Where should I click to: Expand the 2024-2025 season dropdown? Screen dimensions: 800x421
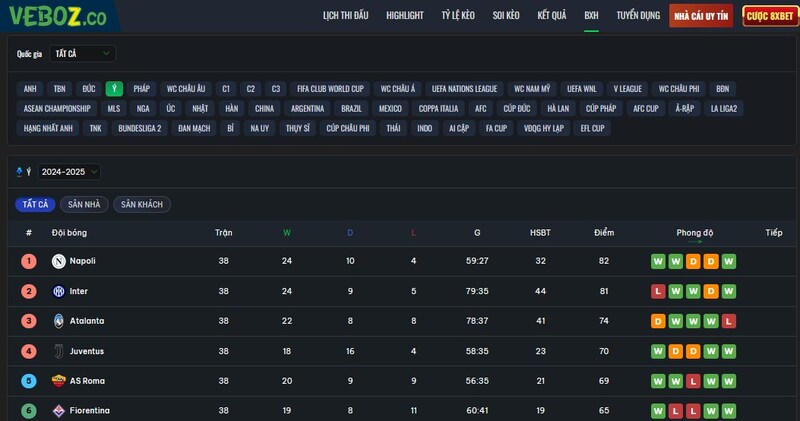coord(69,172)
